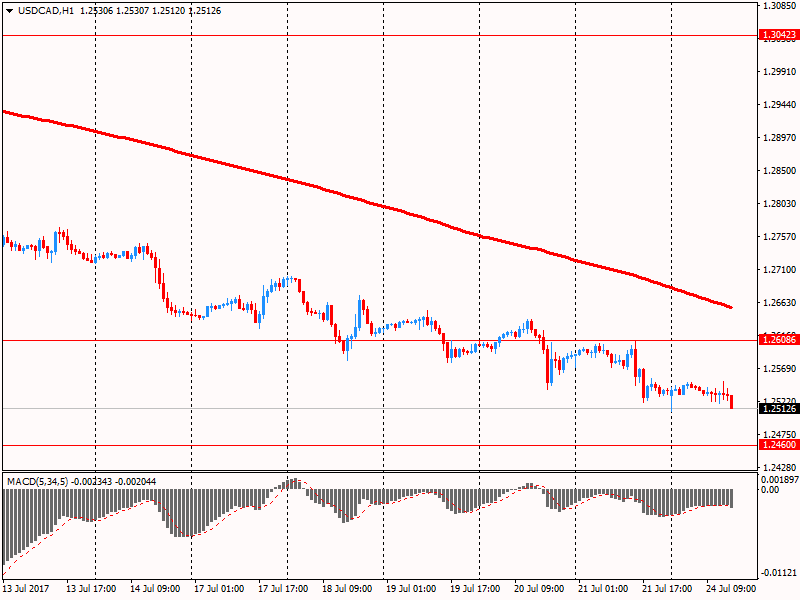Select the 1.24600 red price level label
The image size is (800, 600).
(x=779, y=445)
